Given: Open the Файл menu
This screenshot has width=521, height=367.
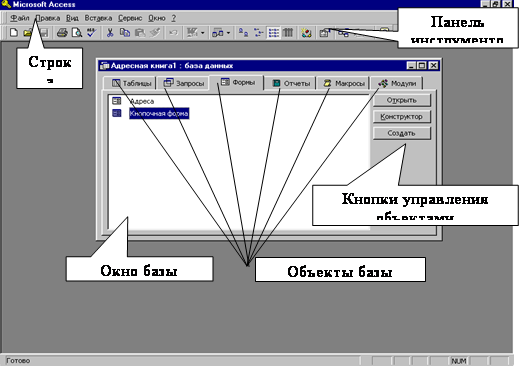Looking at the screenshot, I should pos(20,18).
